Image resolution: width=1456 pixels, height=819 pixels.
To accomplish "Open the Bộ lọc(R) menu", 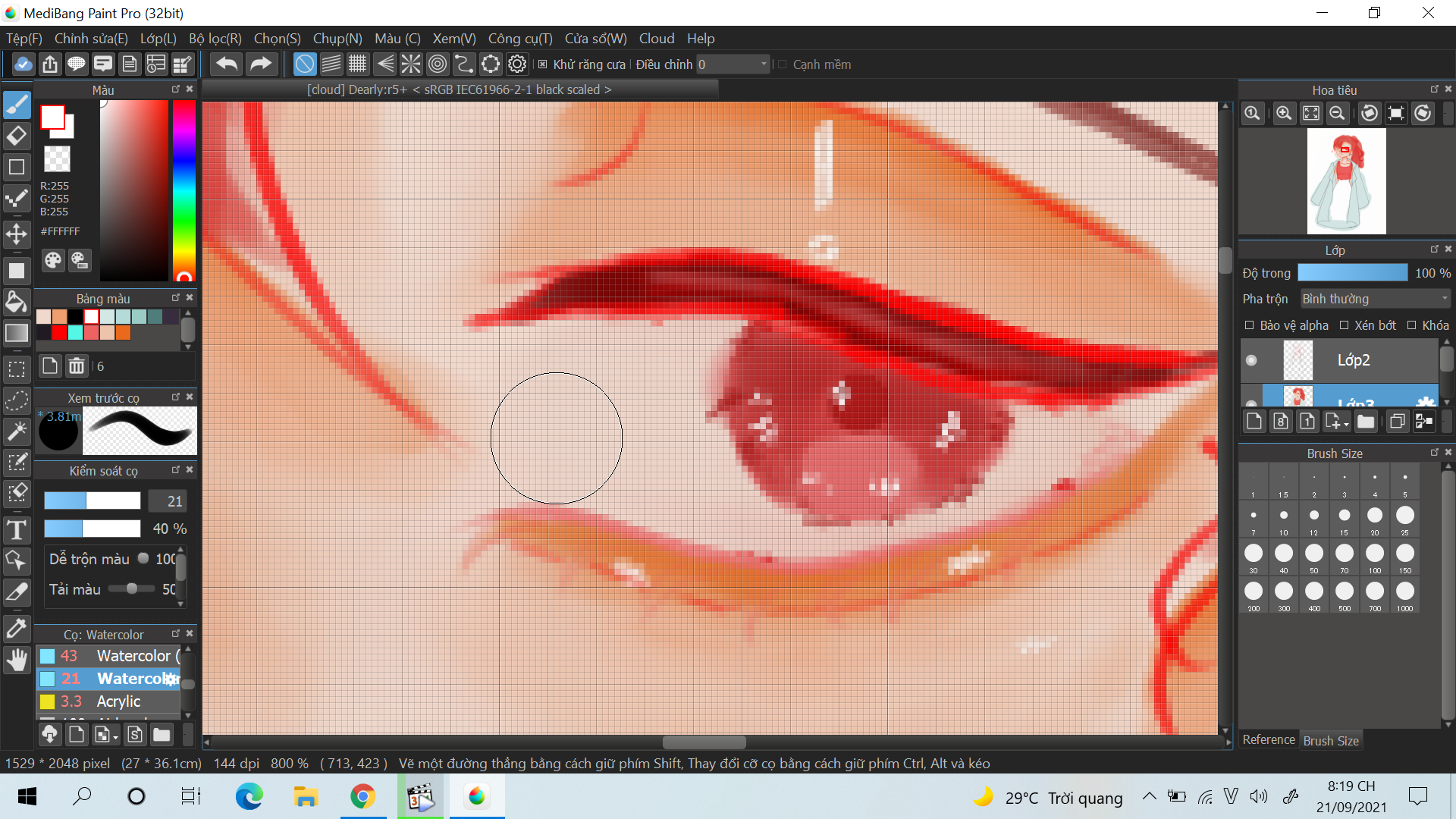I will [x=215, y=39].
